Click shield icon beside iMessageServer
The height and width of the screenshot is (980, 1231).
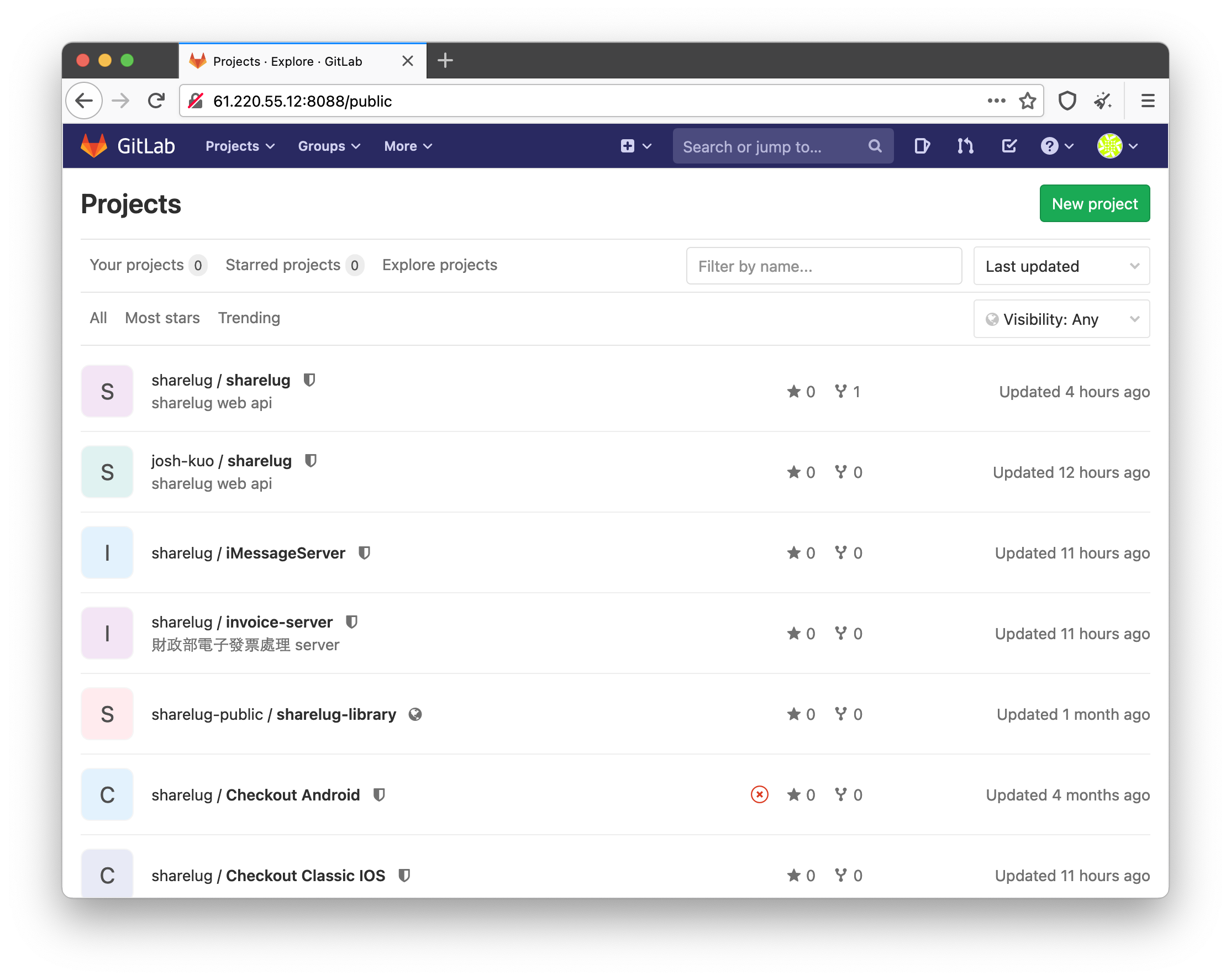pyautogui.click(x=364, y=552)
